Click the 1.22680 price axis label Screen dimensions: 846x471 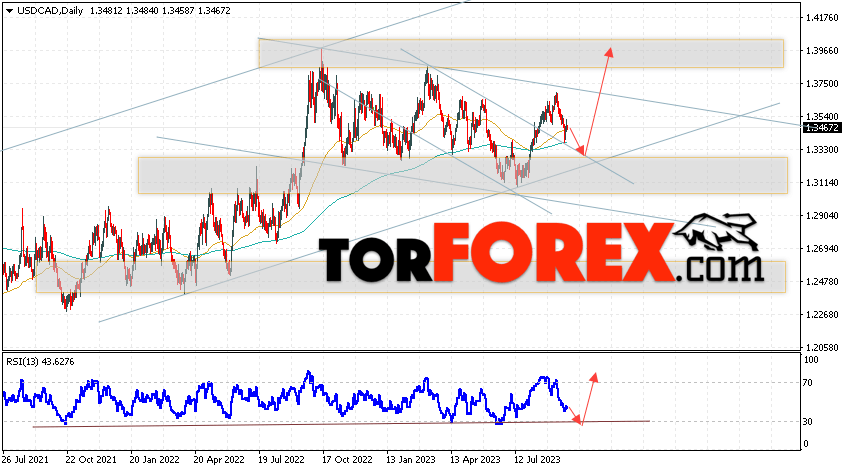pos(822,315)
